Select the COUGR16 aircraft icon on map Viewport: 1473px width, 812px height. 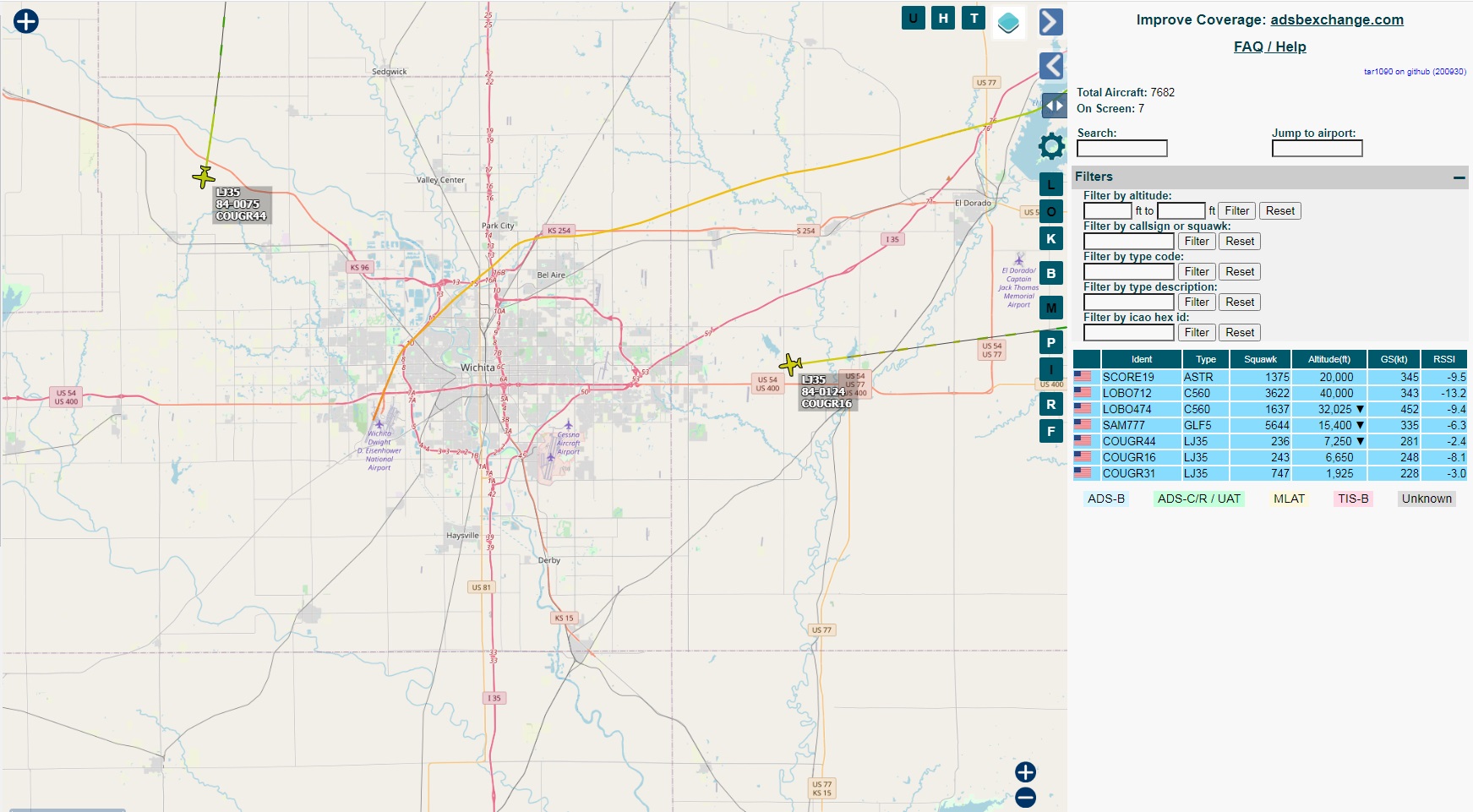pos(790,365)
